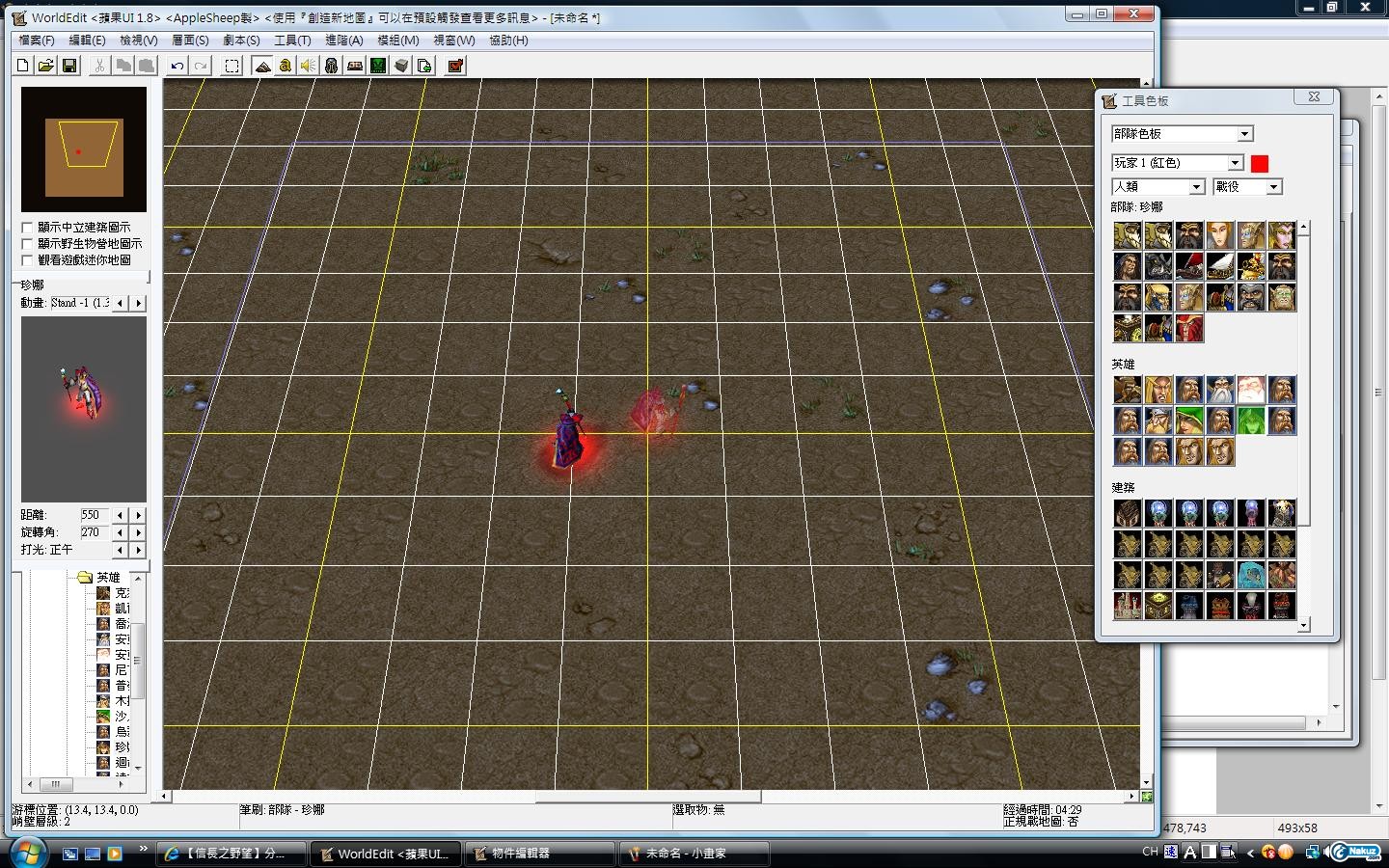Change lighting to next with right arrow
The width and height of the screenshot is (1389, 868).
point(139,550)
